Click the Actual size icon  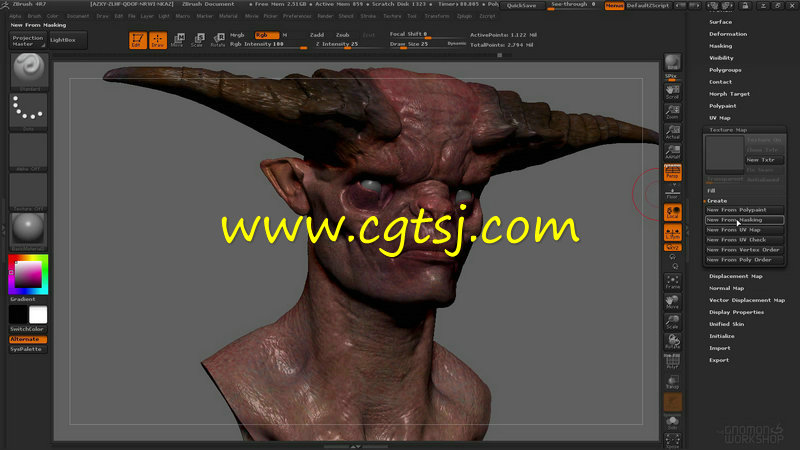point(672,132)
